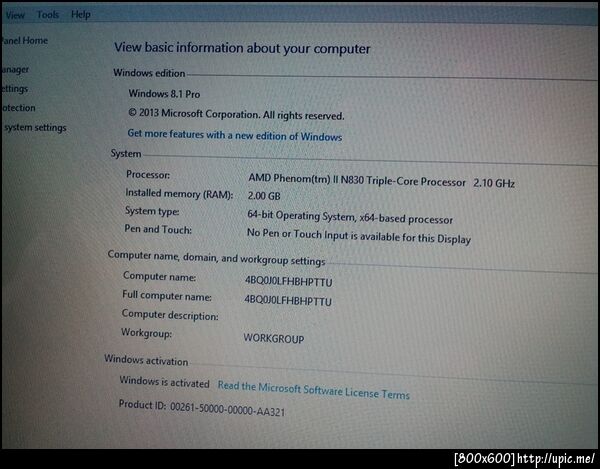Image resolution: width=600 pixels, height=469 pixels.
Task: Click the Computer description label
Action: click(170, 315)
